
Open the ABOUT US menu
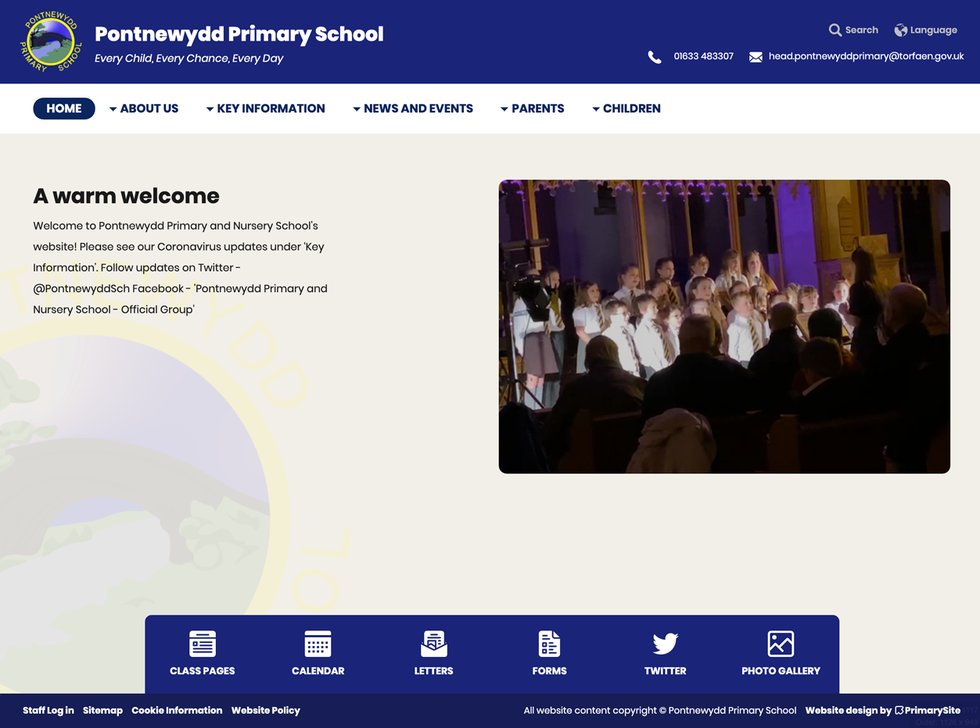pos(149,108)
